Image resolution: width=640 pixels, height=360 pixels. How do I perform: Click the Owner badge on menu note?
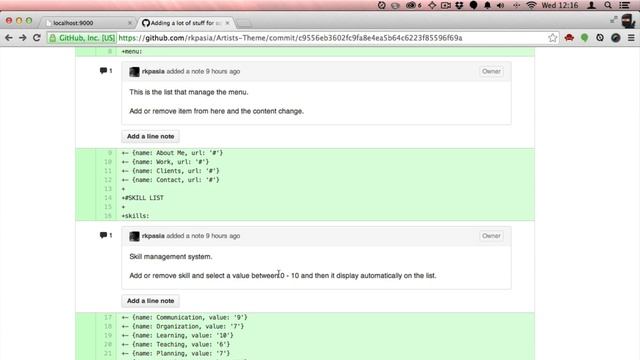[x=491, y=71]
